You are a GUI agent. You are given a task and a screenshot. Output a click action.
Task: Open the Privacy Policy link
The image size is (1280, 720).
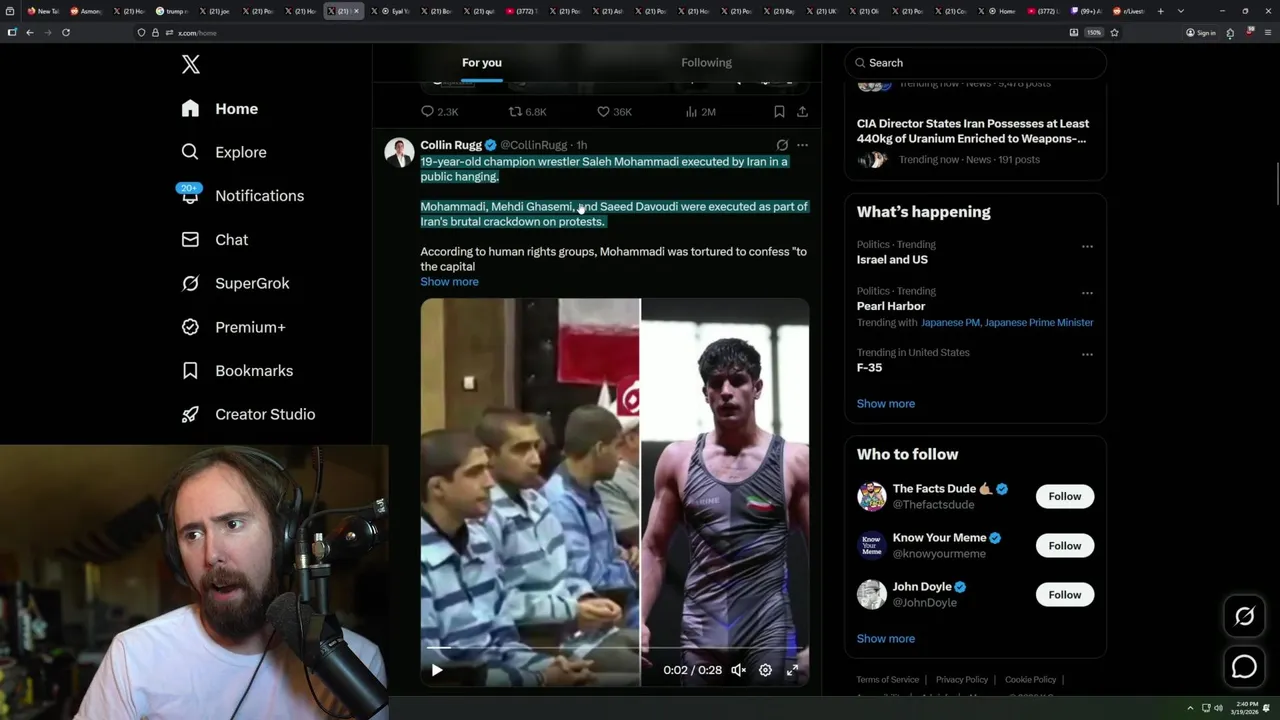[x=962, y=680]
